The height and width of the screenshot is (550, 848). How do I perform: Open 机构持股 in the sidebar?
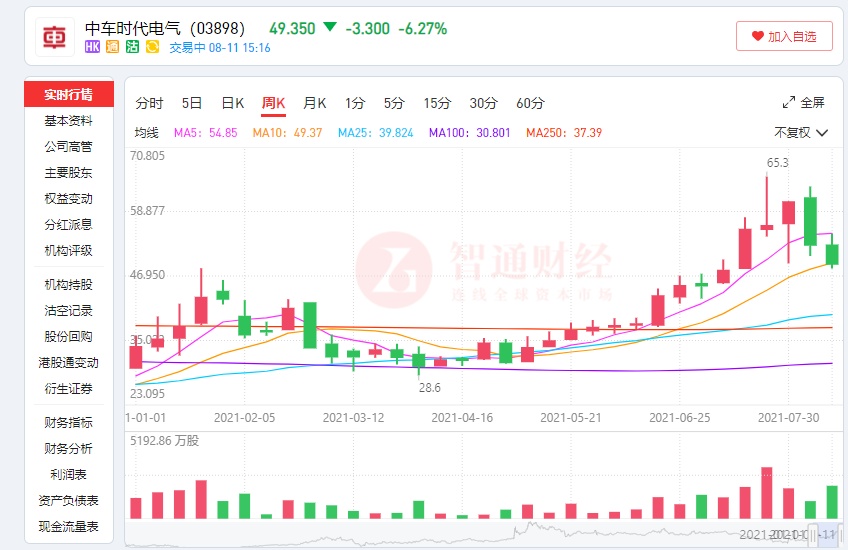point(69,284)
